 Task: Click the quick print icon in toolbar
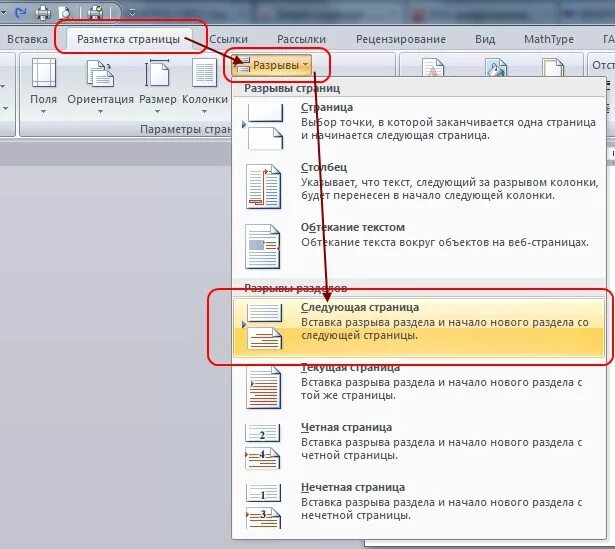coord(43,13)
